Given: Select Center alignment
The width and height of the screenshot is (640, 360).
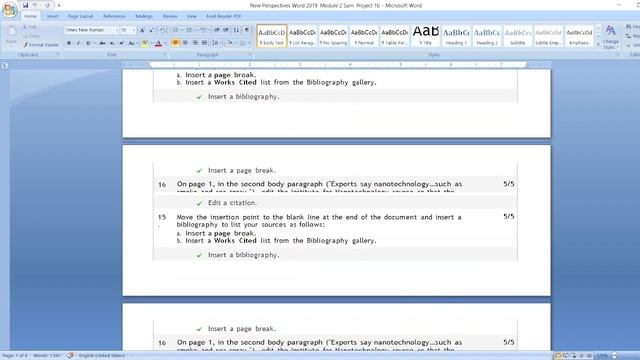Looking at the screenshot, I should 185,43.
